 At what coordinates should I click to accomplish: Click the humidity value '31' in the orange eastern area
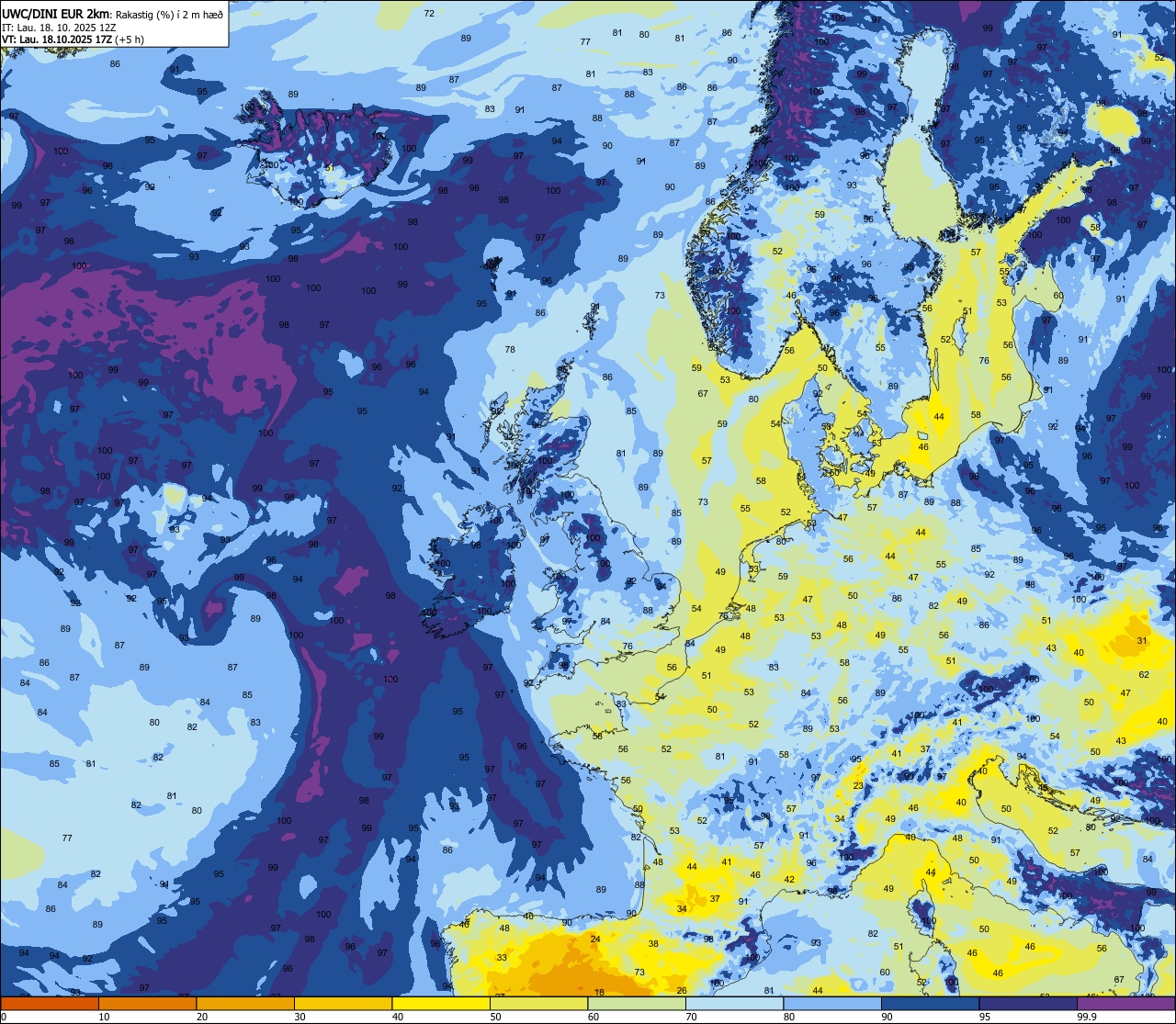click(x=1142, y=640)
